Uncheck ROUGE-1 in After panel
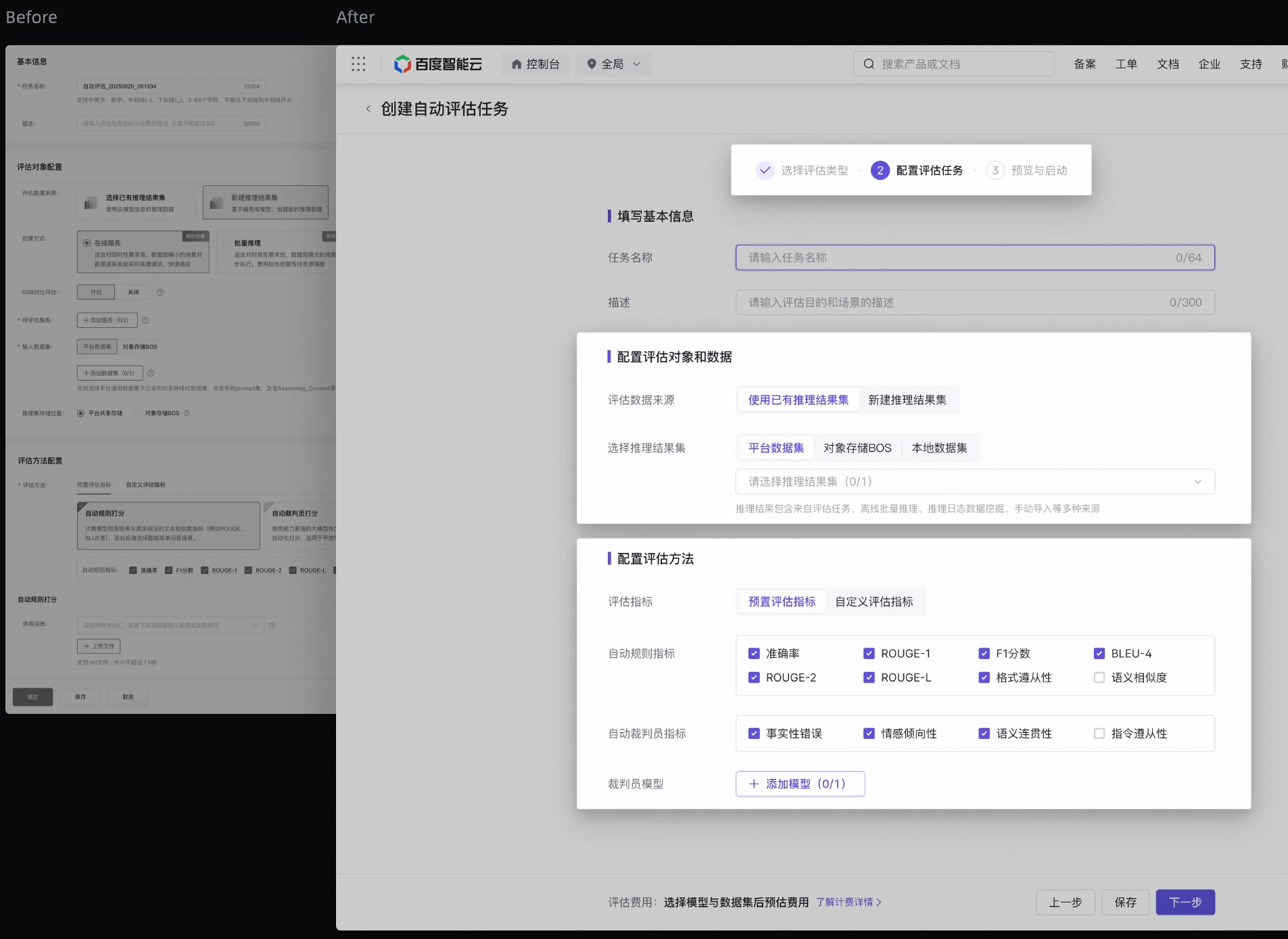This screenshot has width=1288, height=939. coord(869,654)
